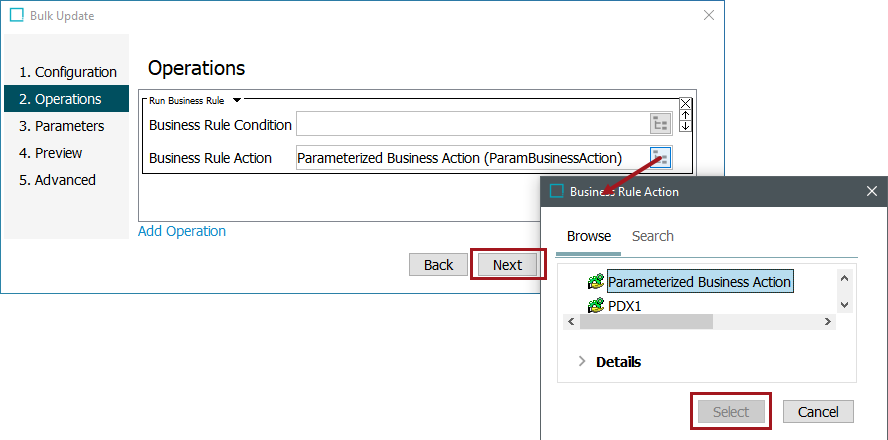Click the Bulk Update window icon

18,16
